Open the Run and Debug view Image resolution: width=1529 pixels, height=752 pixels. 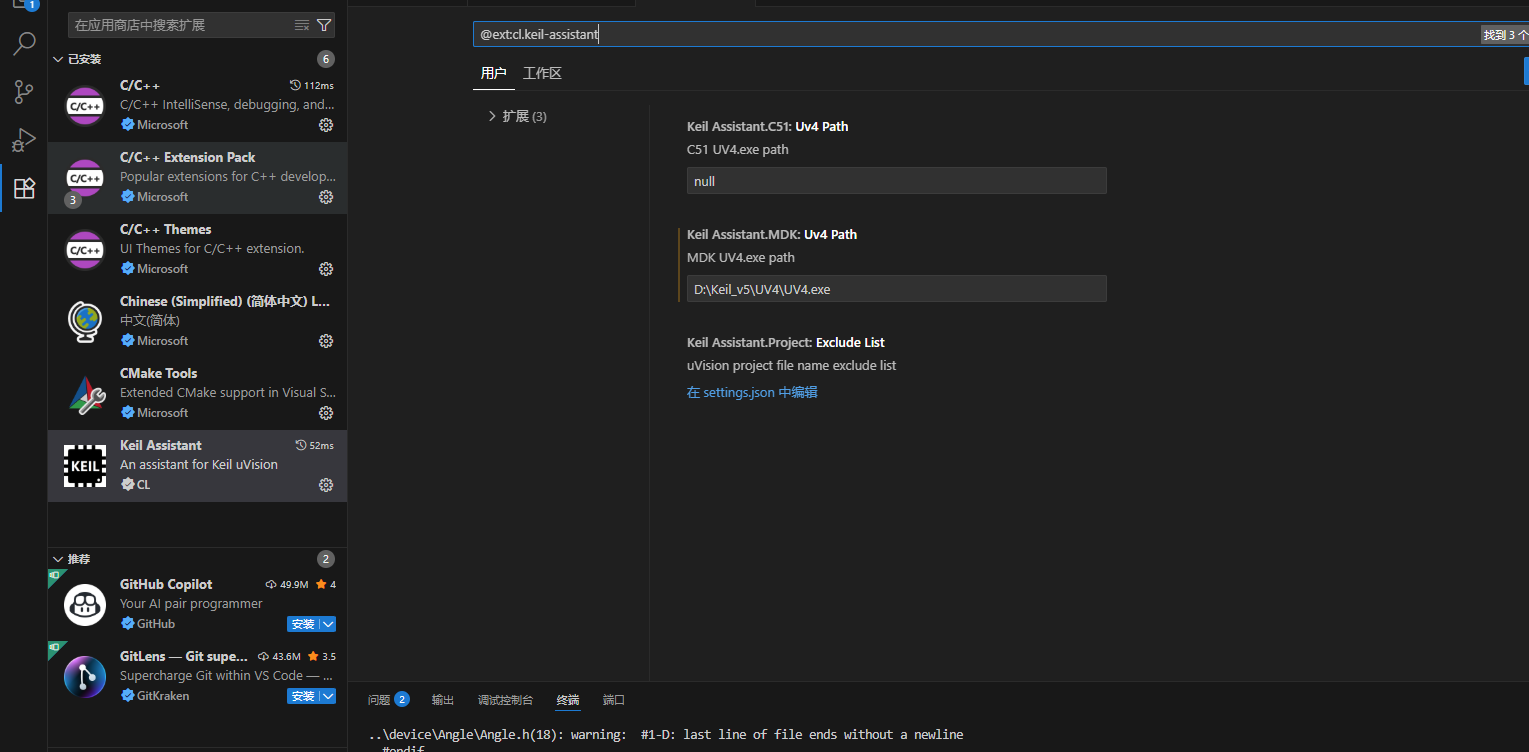24,139
